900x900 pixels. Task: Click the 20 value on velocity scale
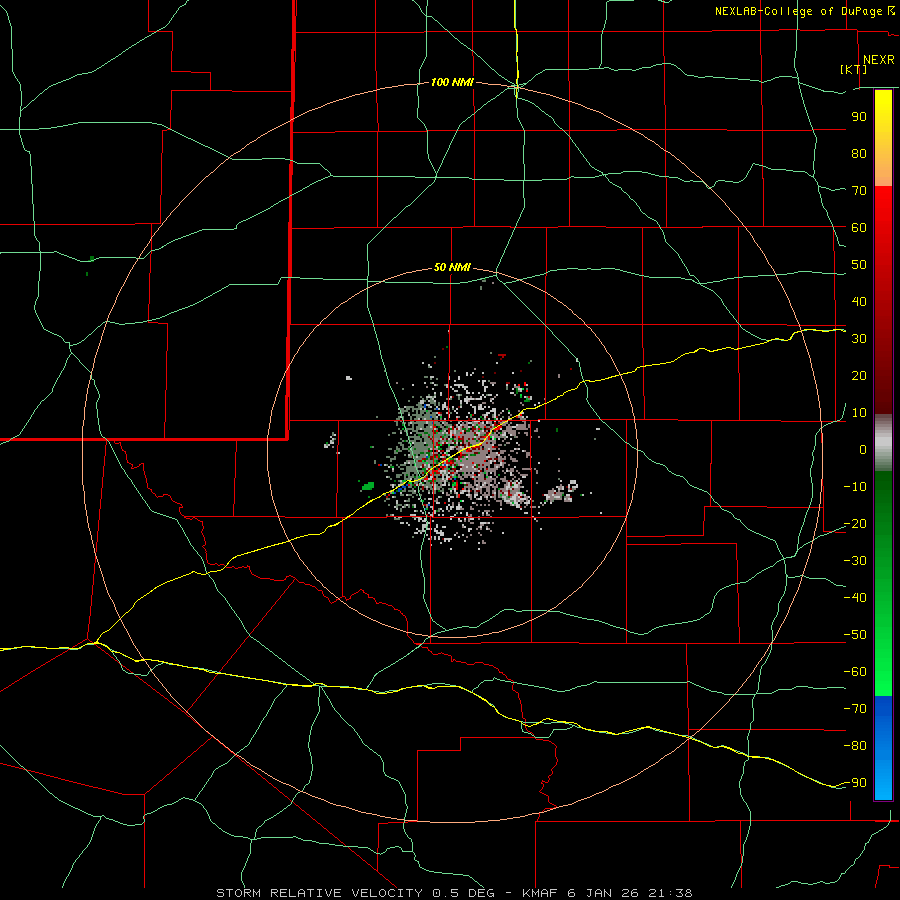click(859, 375)
